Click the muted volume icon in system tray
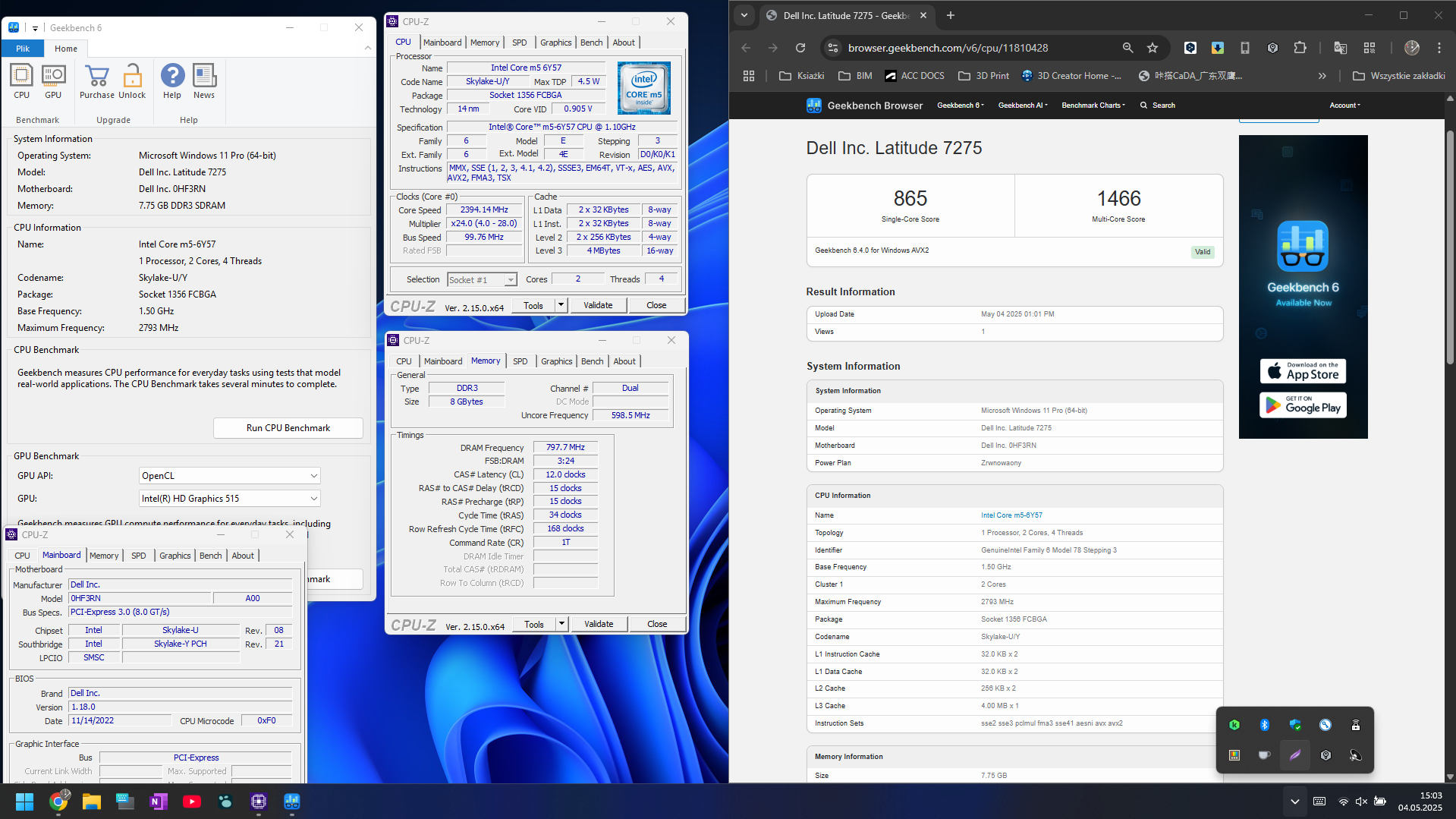Image resolution: width=1456 pixels, height=819 pixels. coord(1361,802)
